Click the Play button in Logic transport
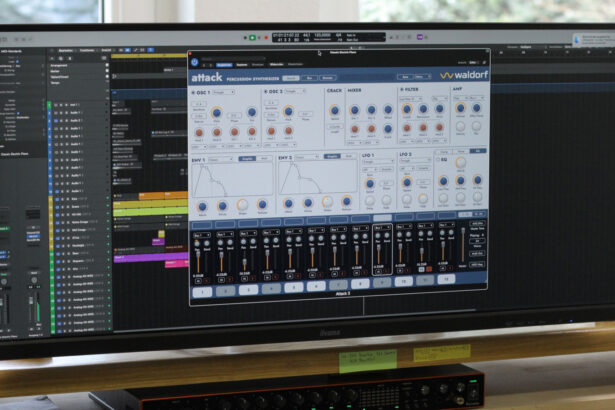 tap(252, 38)
